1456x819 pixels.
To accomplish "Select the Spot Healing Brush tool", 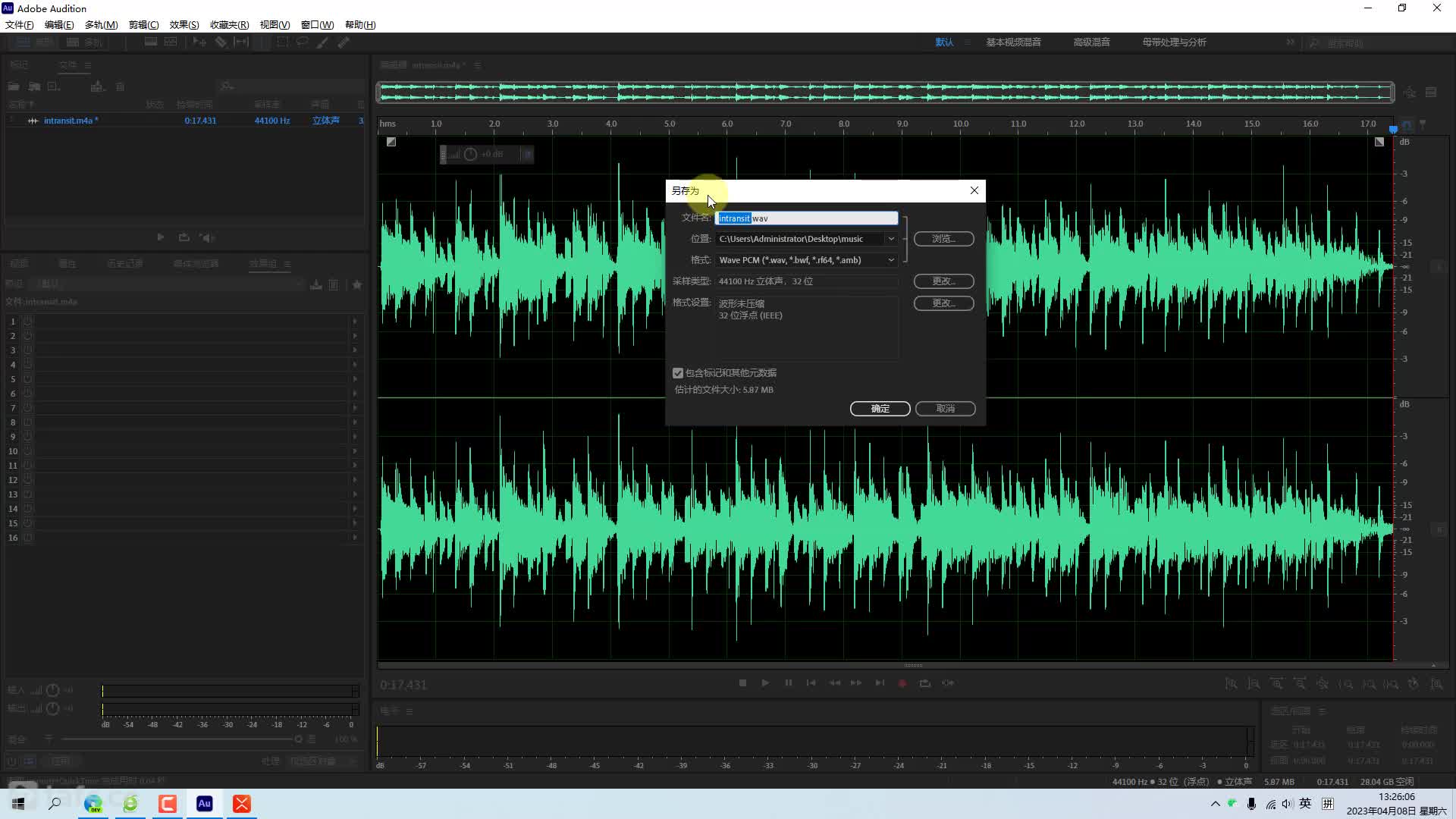I will click(x=344, y=42).
